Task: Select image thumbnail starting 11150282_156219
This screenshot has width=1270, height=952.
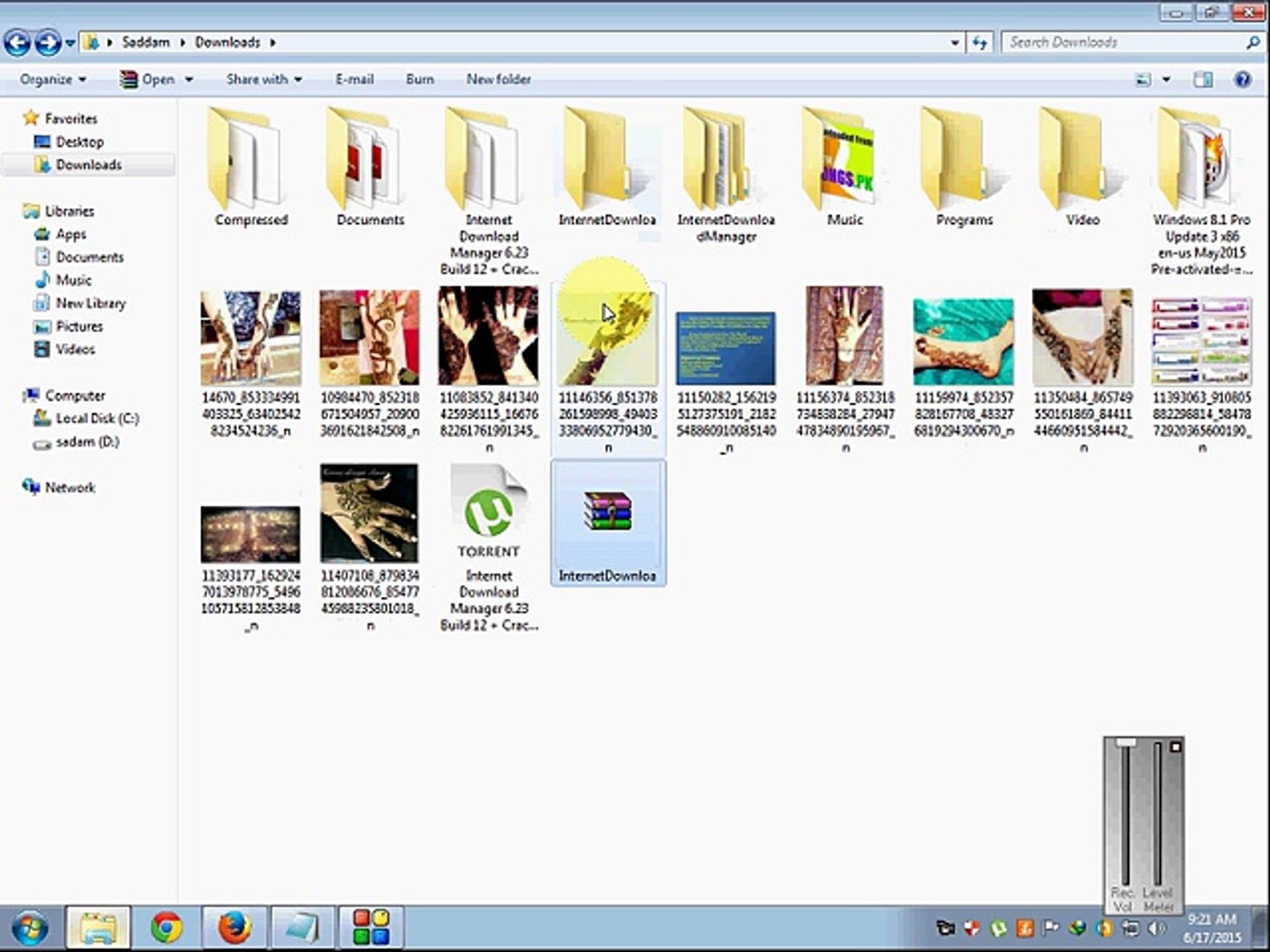Action: [x=726, y=348]
